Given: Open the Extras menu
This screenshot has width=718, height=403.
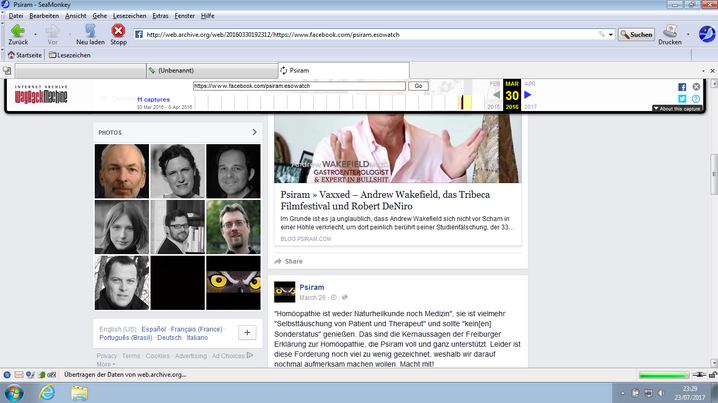Looking at the screenshot, I should coord(160,16).
